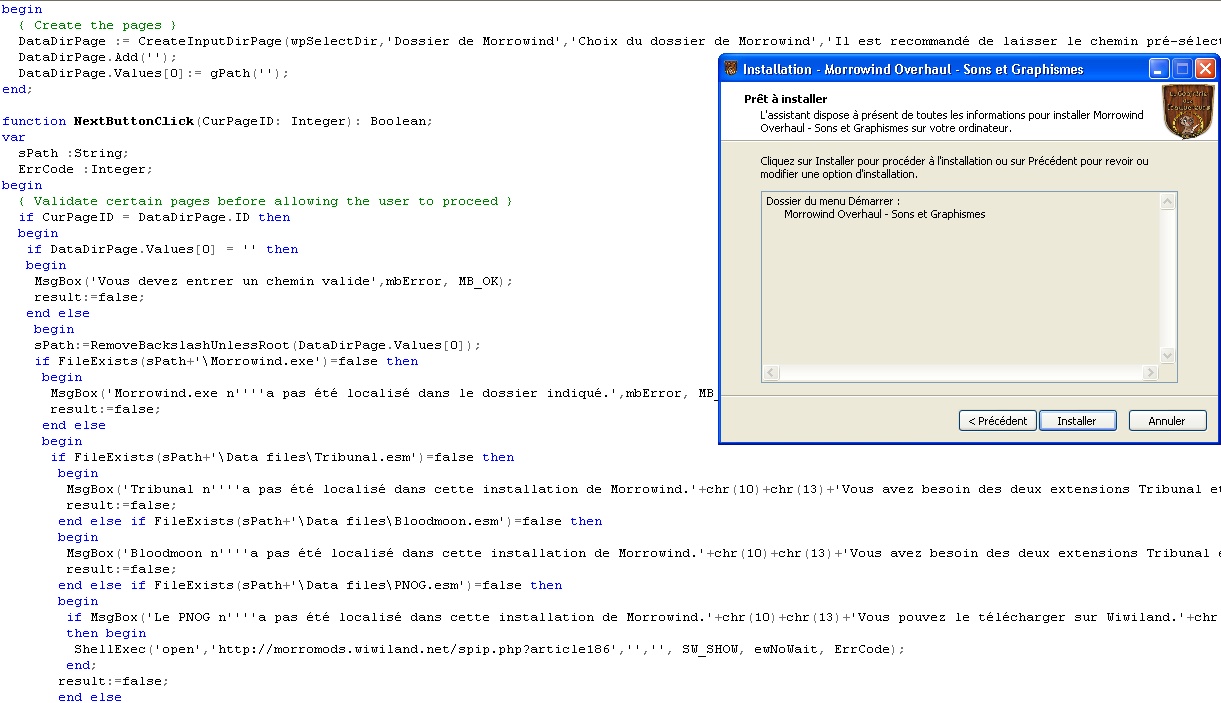Click the ShellExec wiwiland URL code line
The image size is (1221, 703).
tap(489, 649)
